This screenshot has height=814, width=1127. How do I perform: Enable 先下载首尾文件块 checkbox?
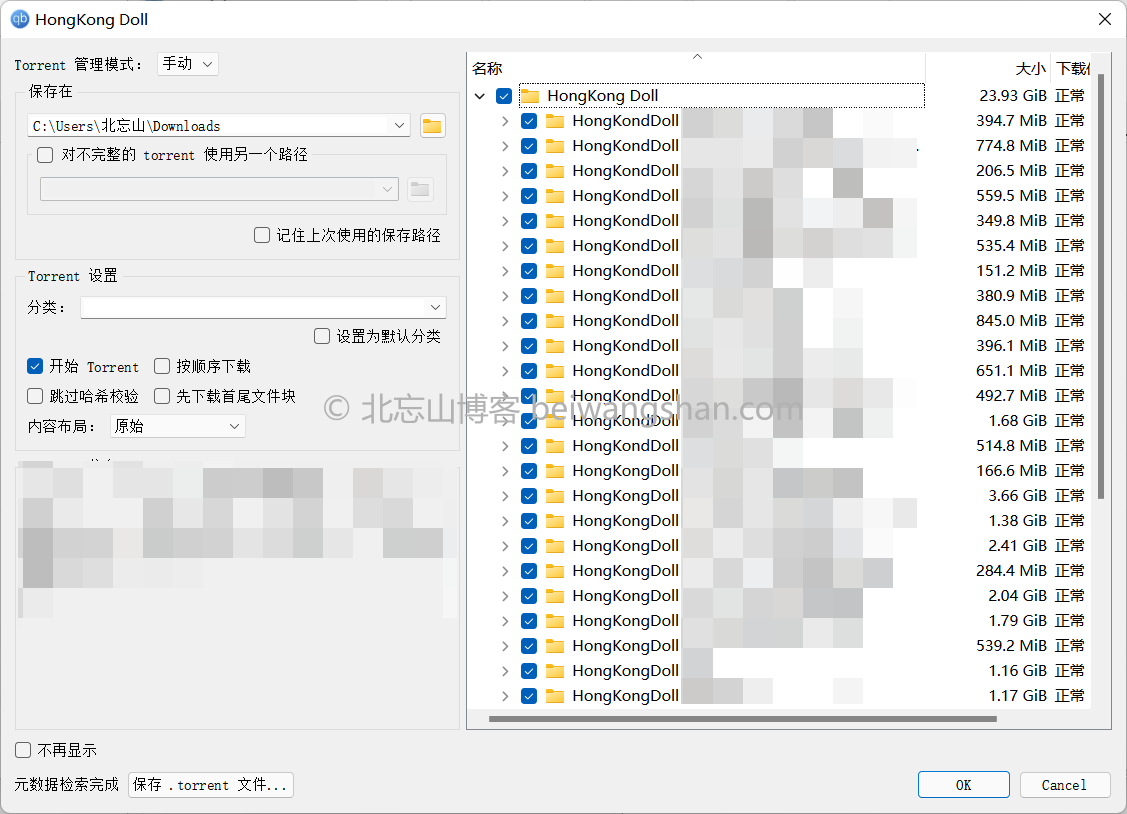tap(162, 397)
